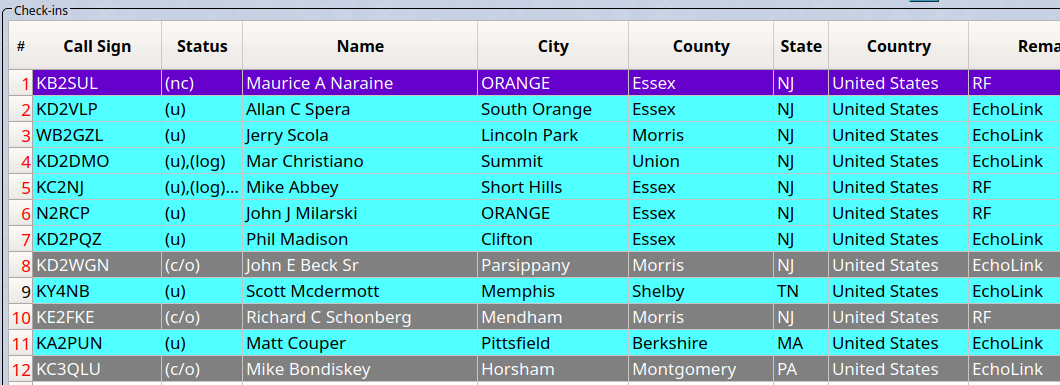Select call sign KA2PUN cell

click(x=97, y=343)
